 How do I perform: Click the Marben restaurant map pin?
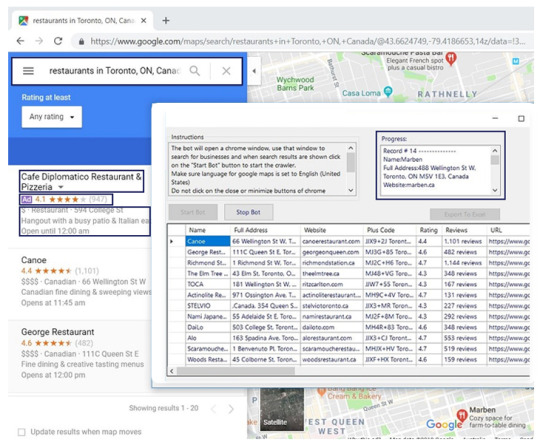(x=461, y=416)
